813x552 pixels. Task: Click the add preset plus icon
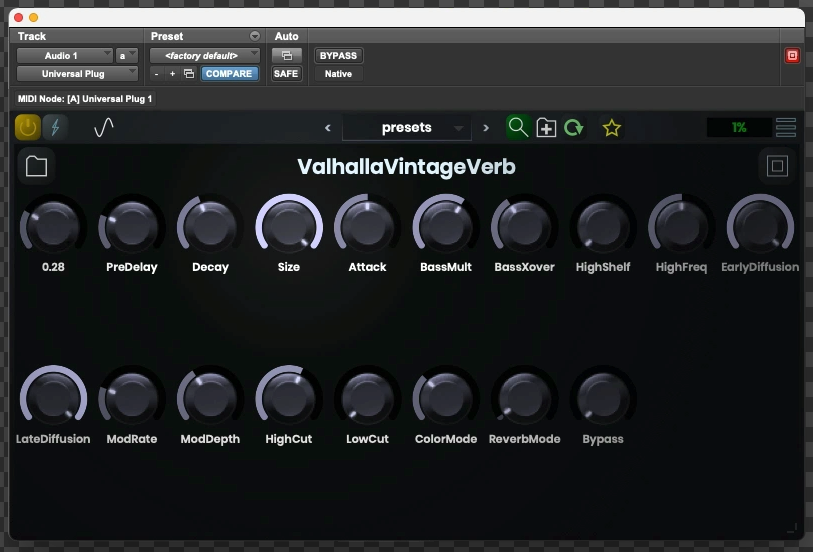[x=546, y=128]
